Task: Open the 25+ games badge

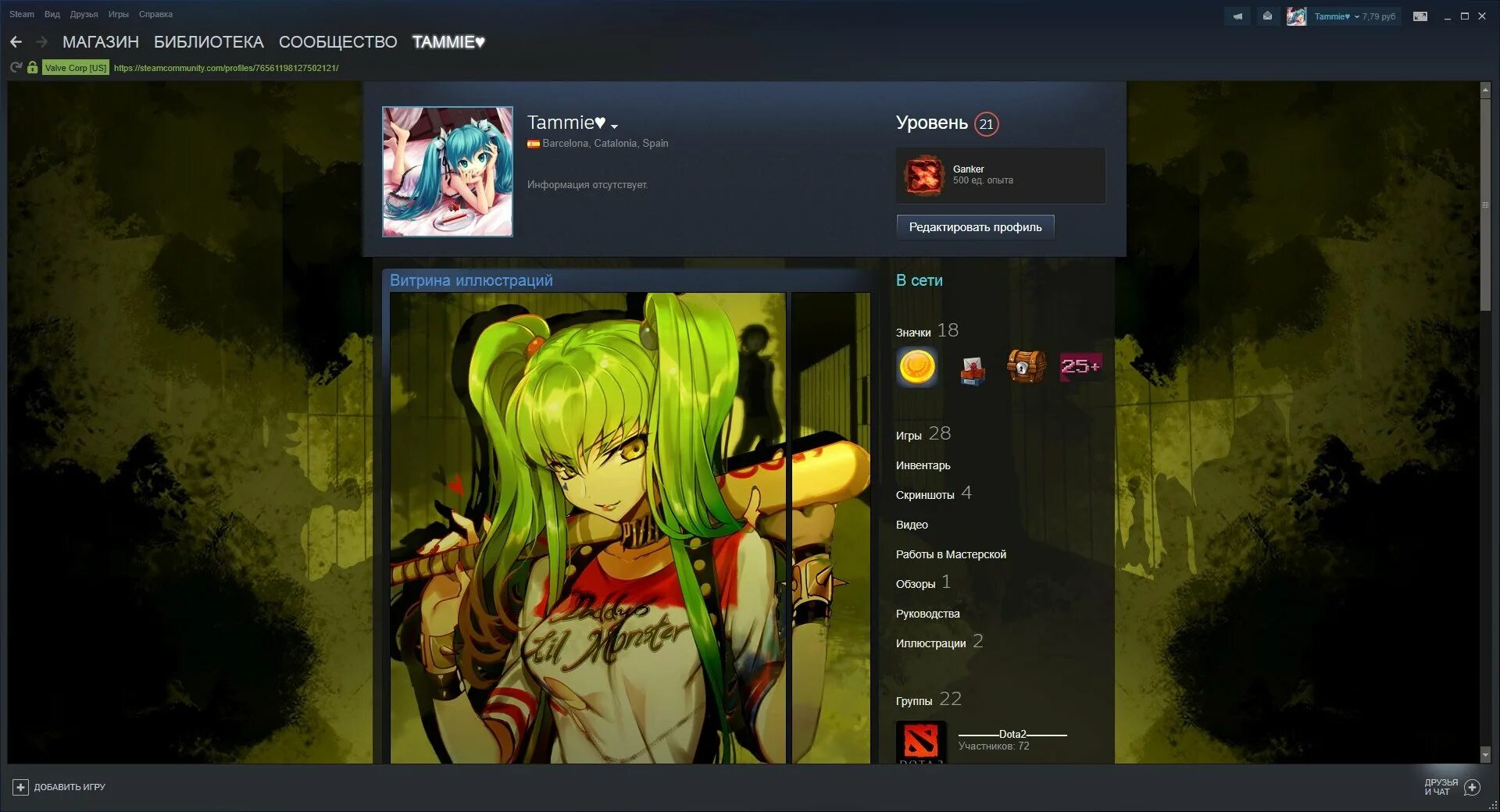Action: pos(1080,366)
